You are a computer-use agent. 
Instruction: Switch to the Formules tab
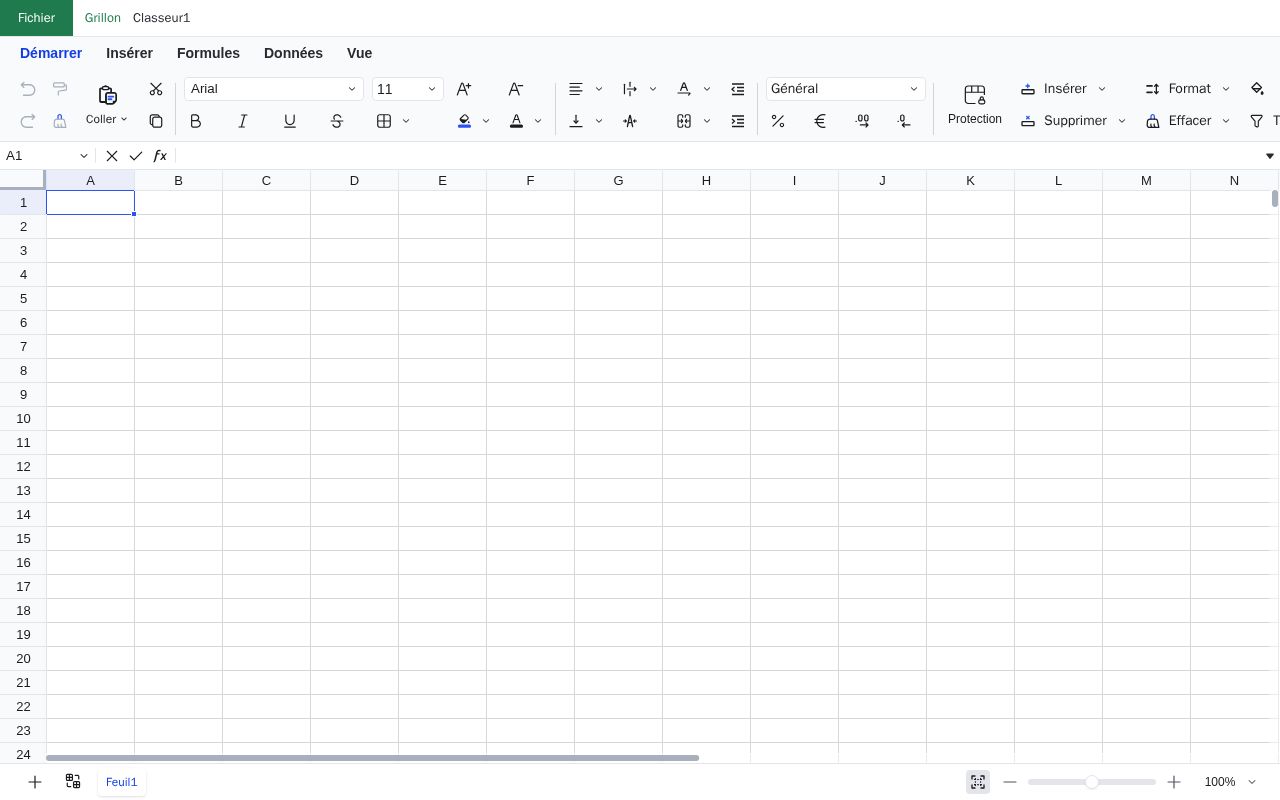[208, 53]
